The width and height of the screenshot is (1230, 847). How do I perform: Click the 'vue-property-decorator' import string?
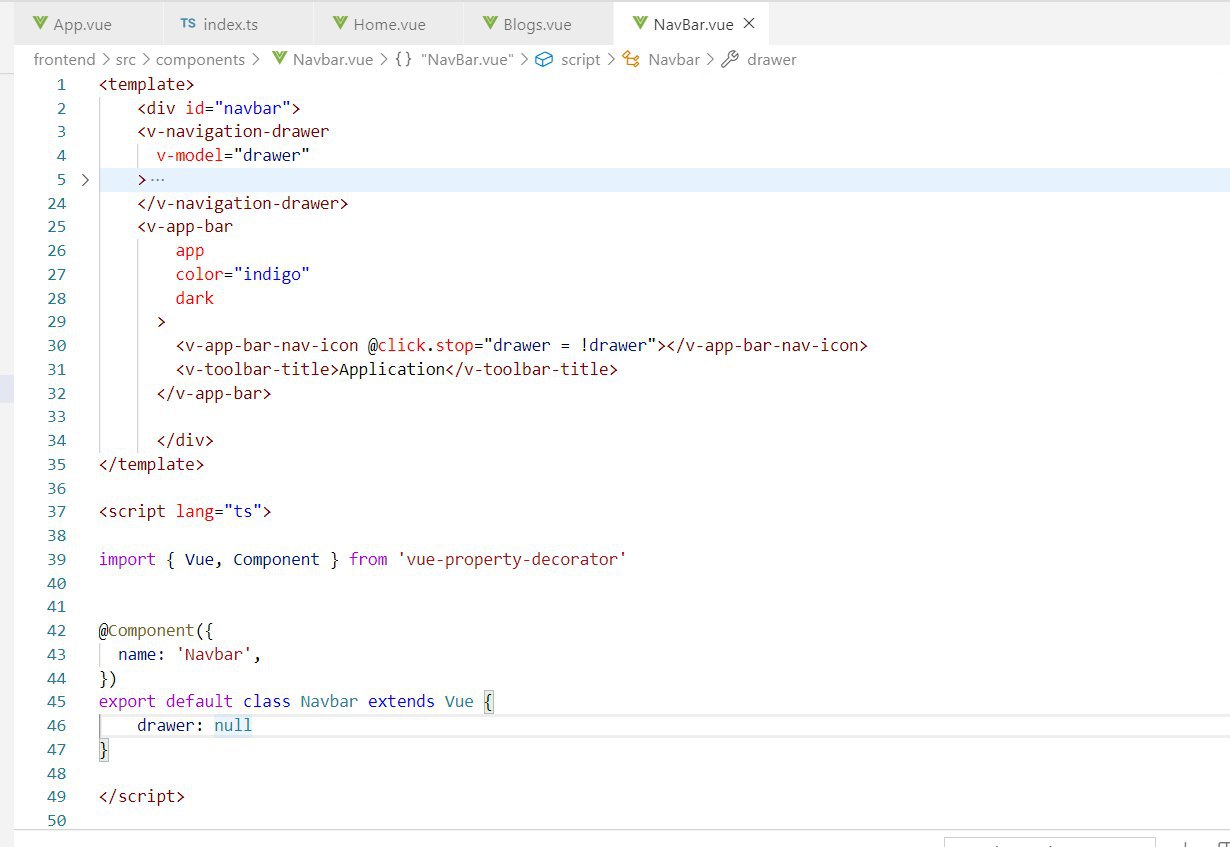pos(512,560)
